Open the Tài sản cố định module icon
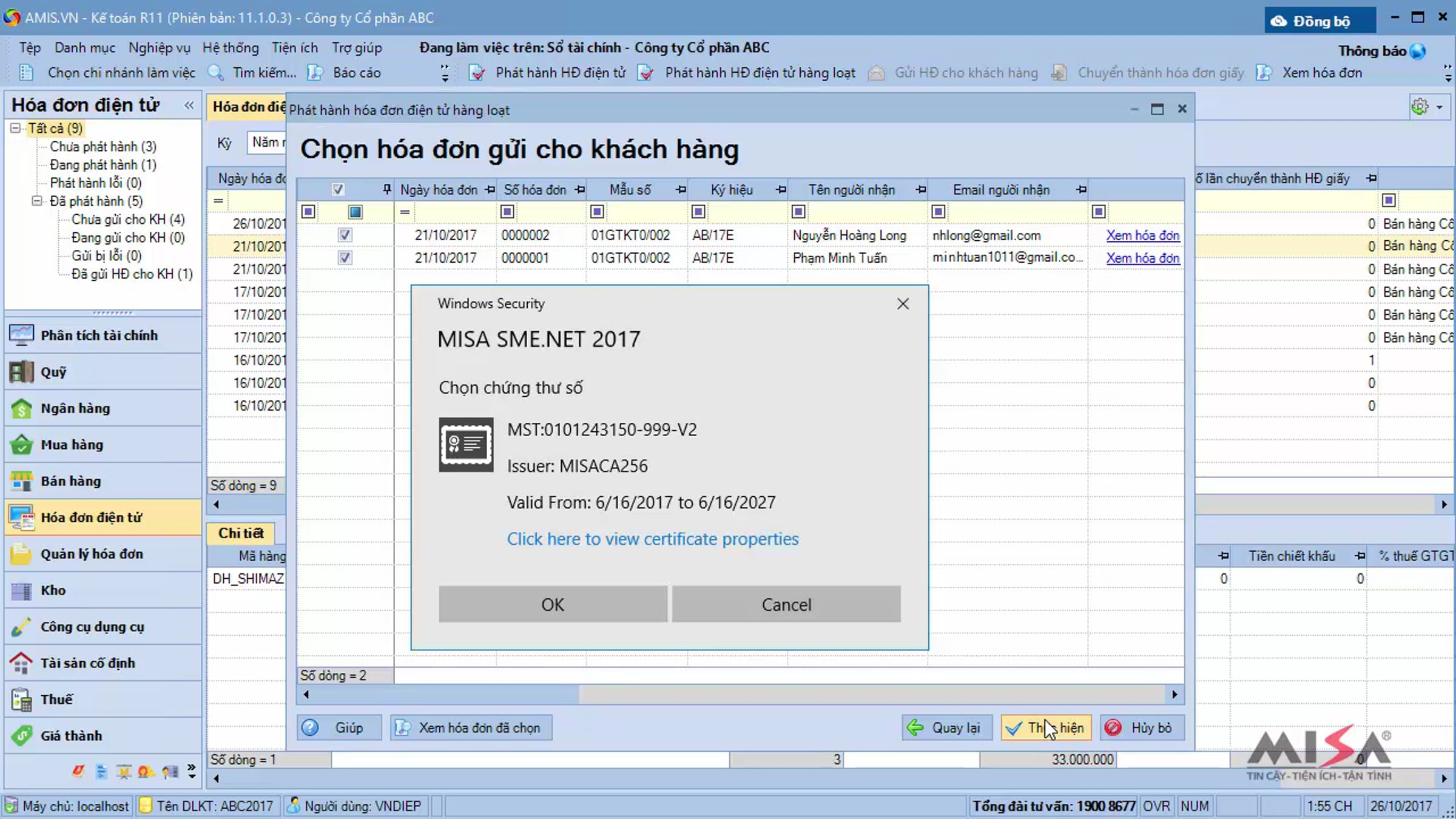This screenshot has width=1456, height=819. [x=21, y=662]
